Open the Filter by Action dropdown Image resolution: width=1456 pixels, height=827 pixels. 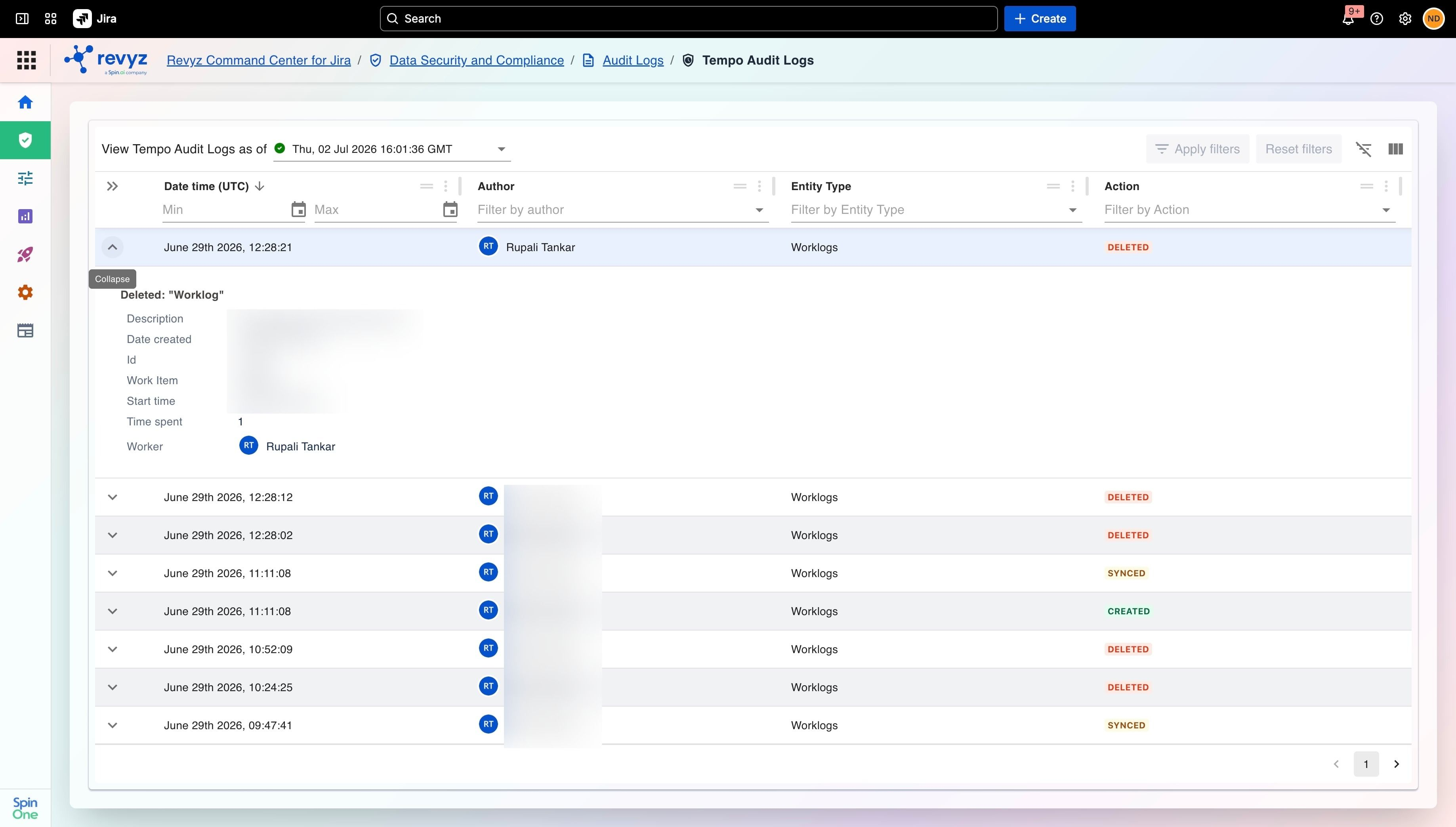point(1250,210)
